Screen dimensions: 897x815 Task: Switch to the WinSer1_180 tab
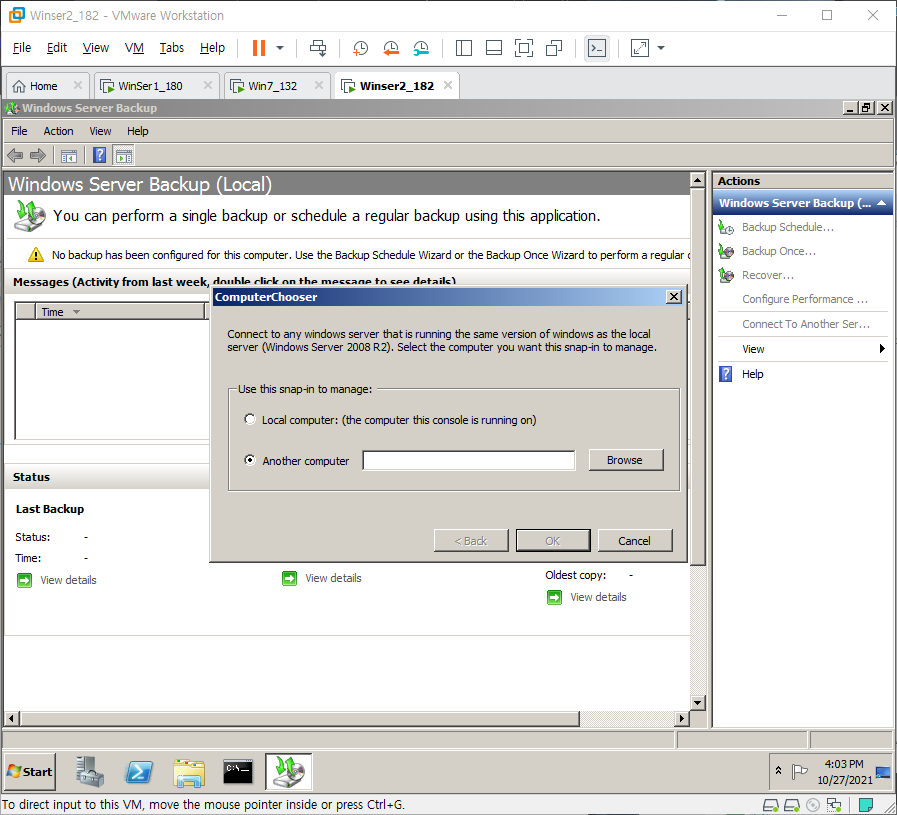(150, 86)
